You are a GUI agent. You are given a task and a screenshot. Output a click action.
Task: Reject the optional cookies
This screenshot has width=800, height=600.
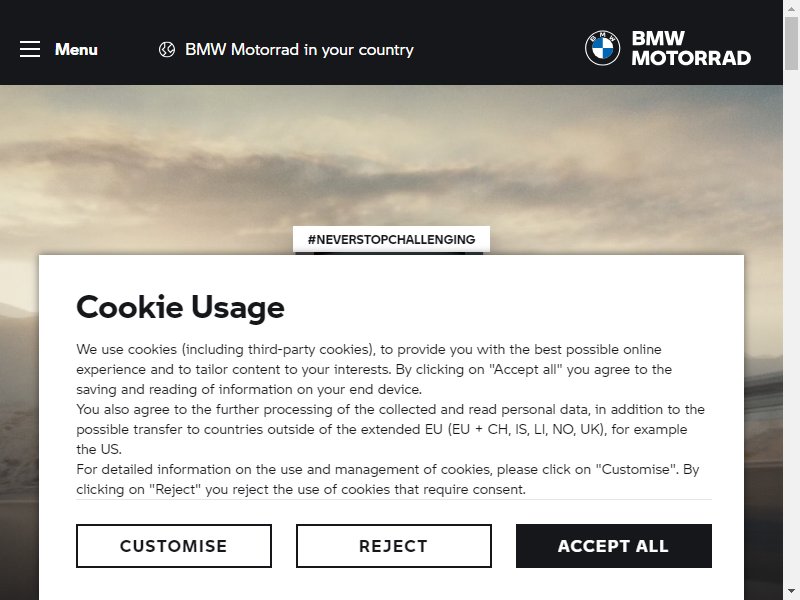[x=394, y=546]
